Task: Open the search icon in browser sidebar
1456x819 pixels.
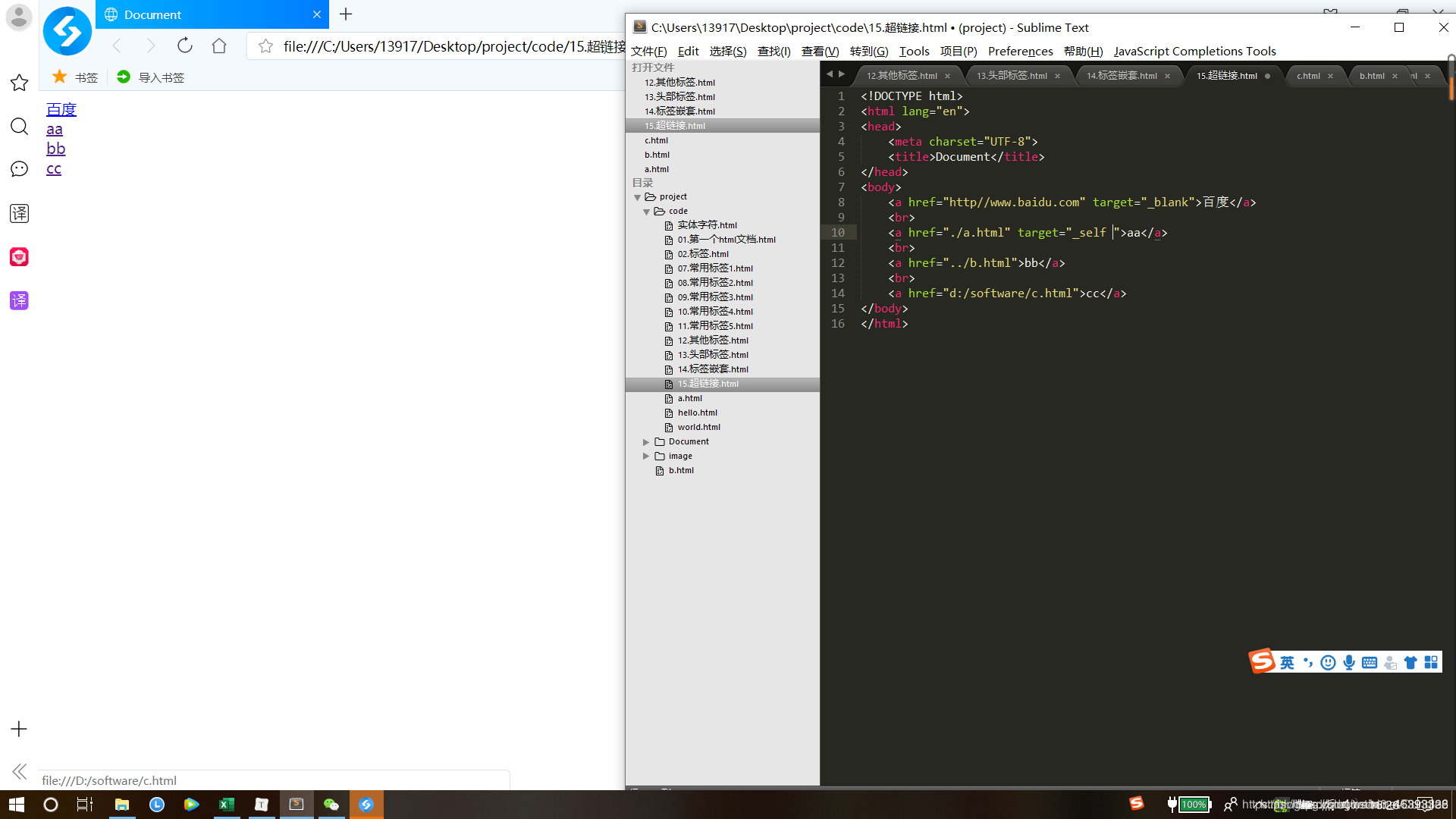Action: coord(19,126)
